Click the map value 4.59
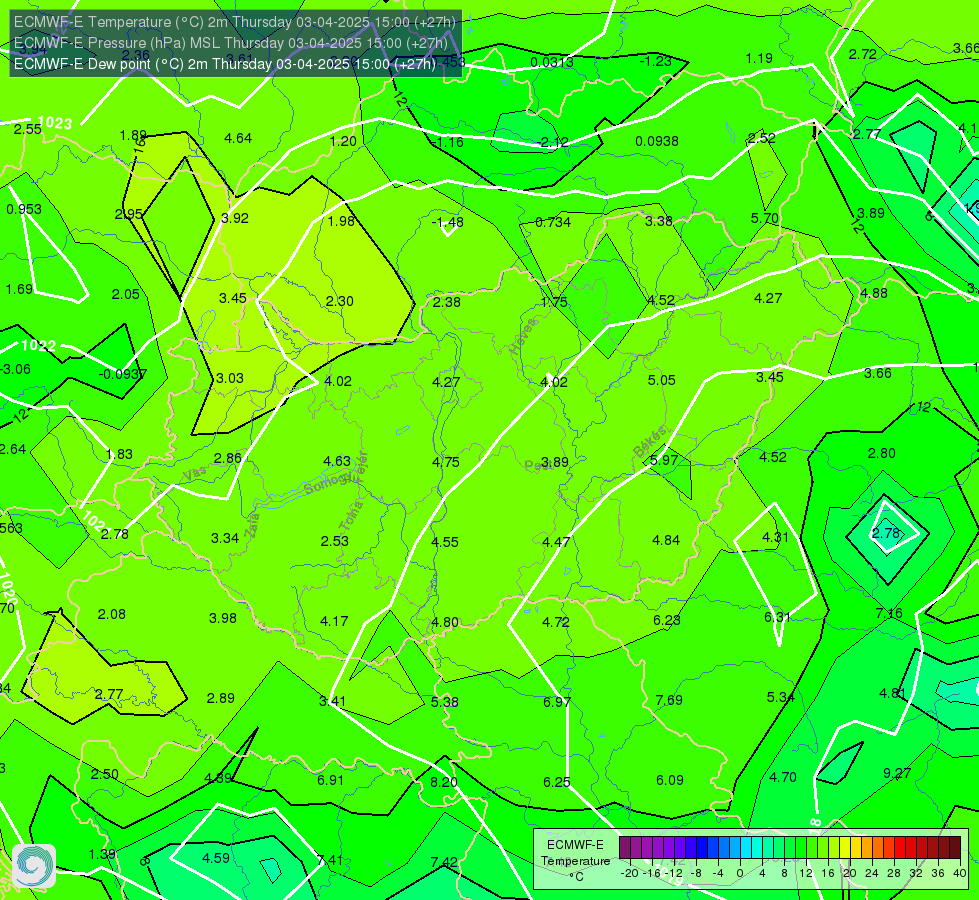The height and width of the screenshot is (900, 979). [216, 858]
